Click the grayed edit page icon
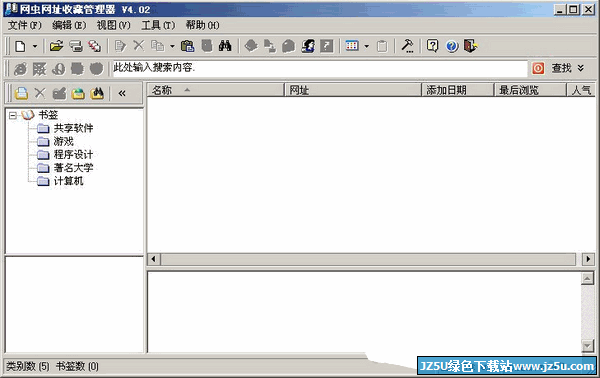The height and width of the screenshot is (378, 600). click(x=120, y=46)
